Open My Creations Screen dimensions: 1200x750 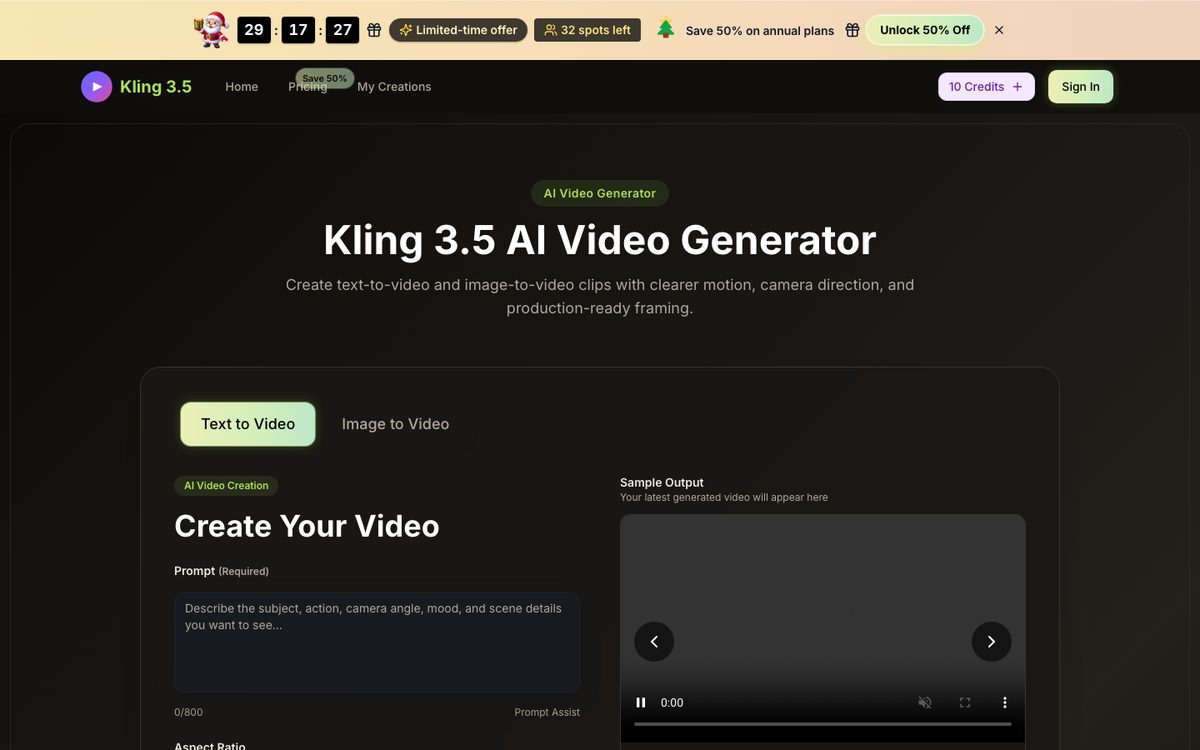click(394, 87)
